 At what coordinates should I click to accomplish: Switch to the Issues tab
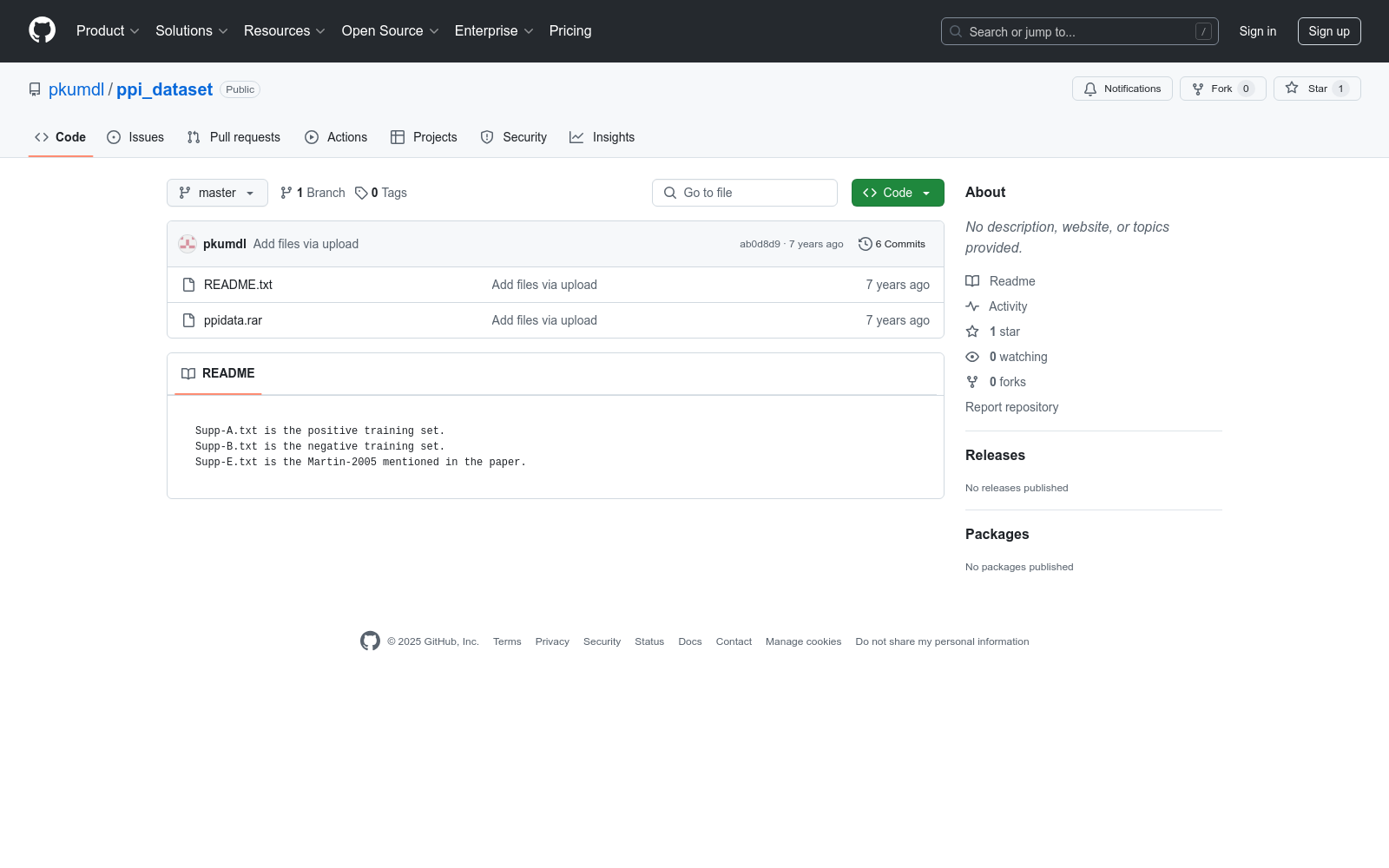(135, 137)
